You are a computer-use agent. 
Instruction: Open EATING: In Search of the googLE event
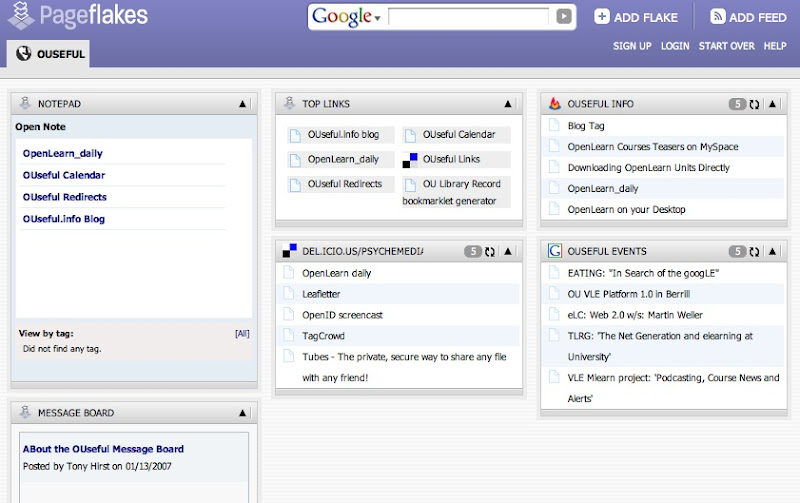pos(643,273)
